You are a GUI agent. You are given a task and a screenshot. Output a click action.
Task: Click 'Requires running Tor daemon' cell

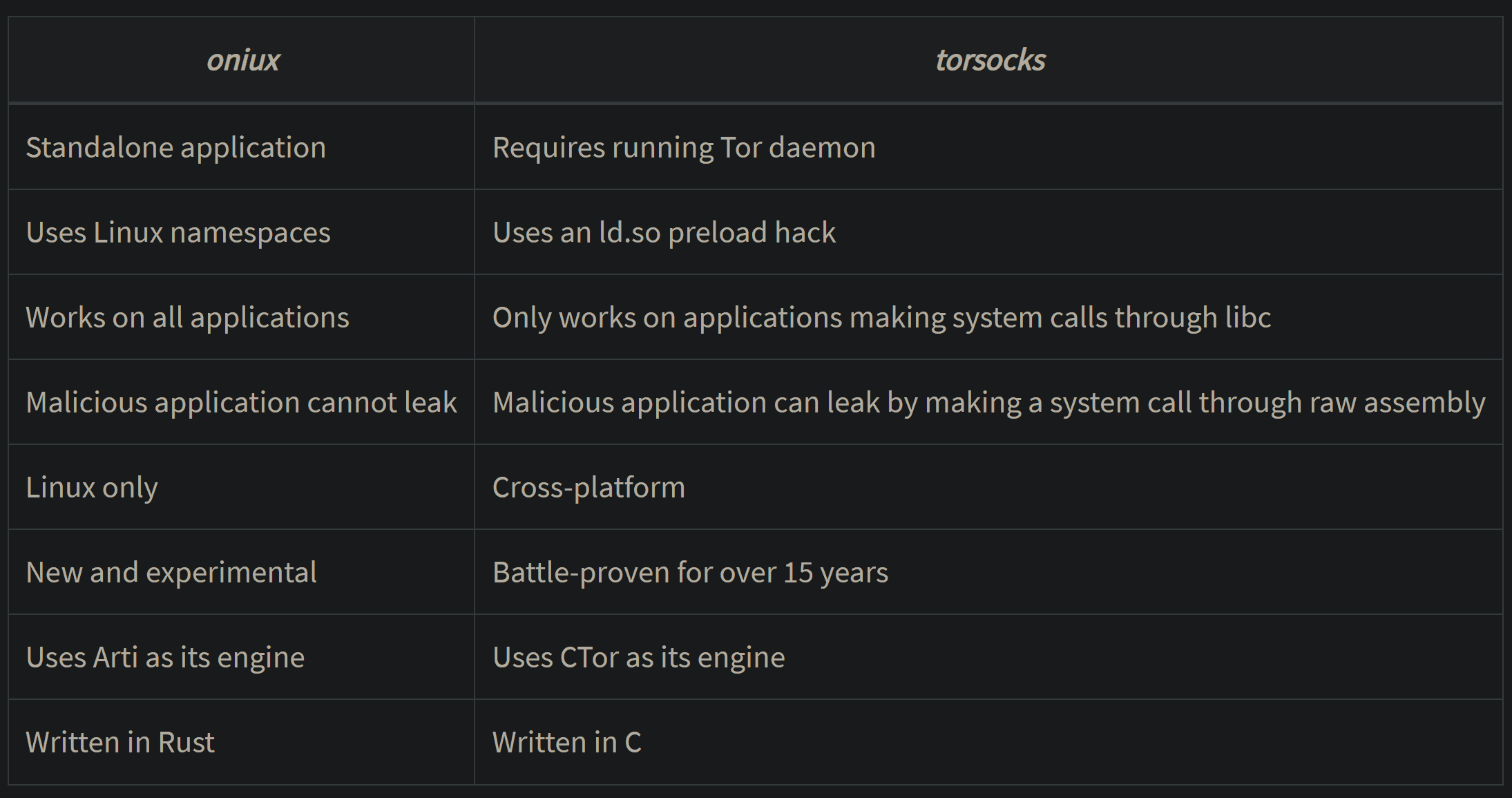[684, 147]
